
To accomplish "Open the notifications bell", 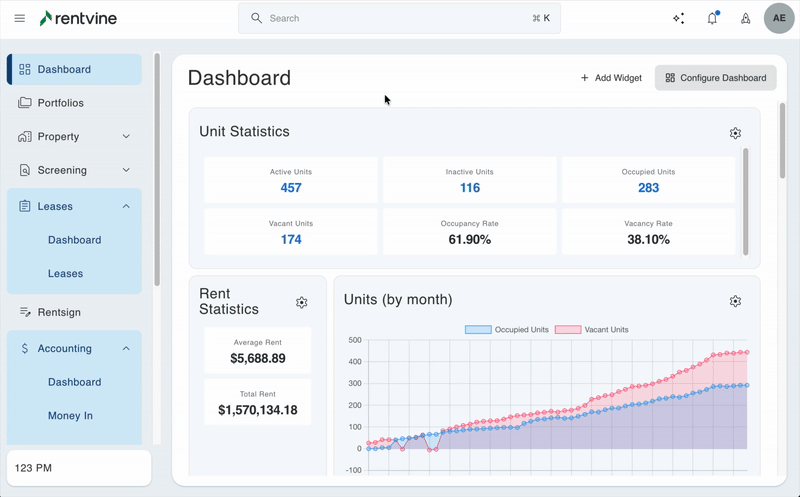I will (x=712, y=18).
